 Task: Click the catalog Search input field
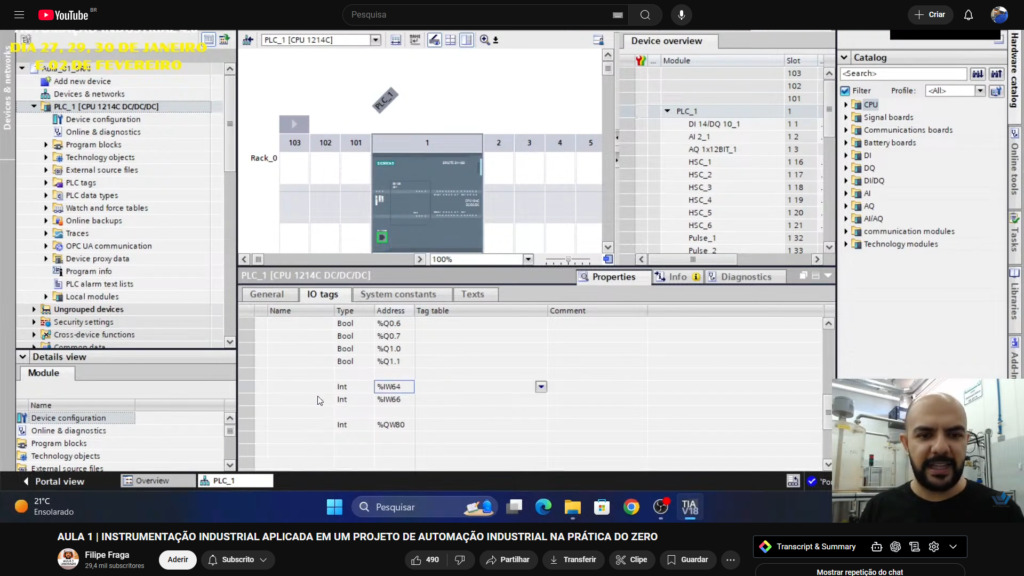(903, 74)
